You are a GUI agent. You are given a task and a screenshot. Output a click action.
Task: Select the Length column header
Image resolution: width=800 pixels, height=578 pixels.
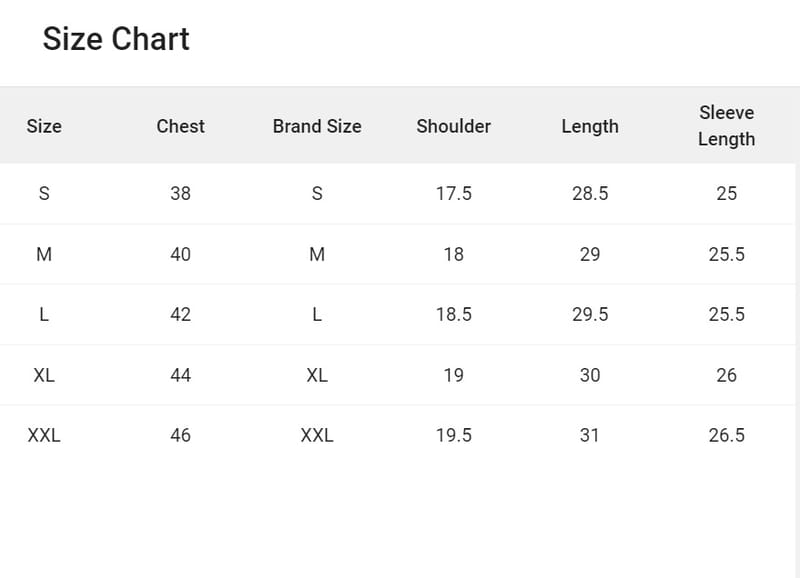[x=590, y=126]
